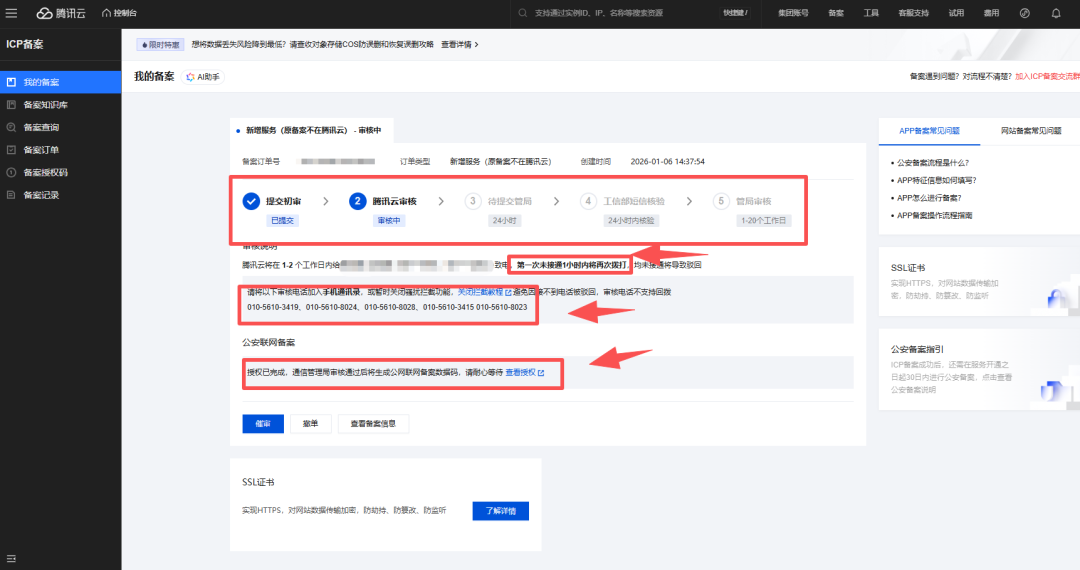
Task: Open 加入ICP备案交流群 red link
Action: click(1047, 76)
